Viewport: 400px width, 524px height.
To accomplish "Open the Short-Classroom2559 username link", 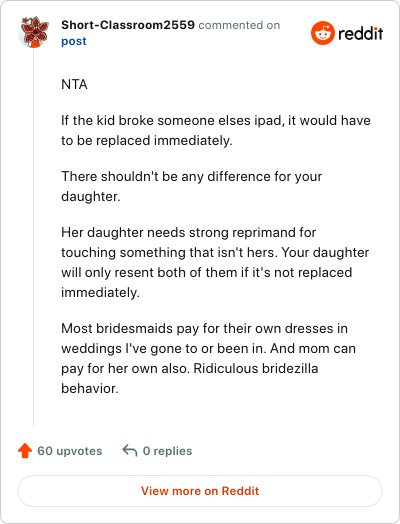I will pyautogui.click(x=128, y=25).
